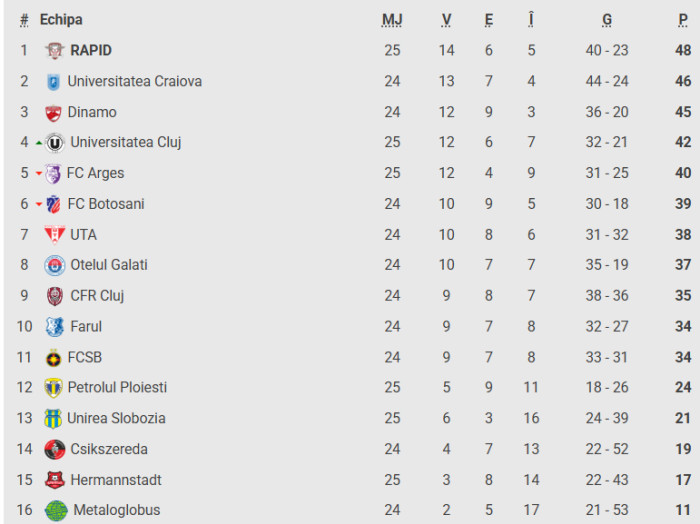Click the FC Botosani crest icon
The height and width of the screenshot is (524, 700).
click(x=53, y=204)
